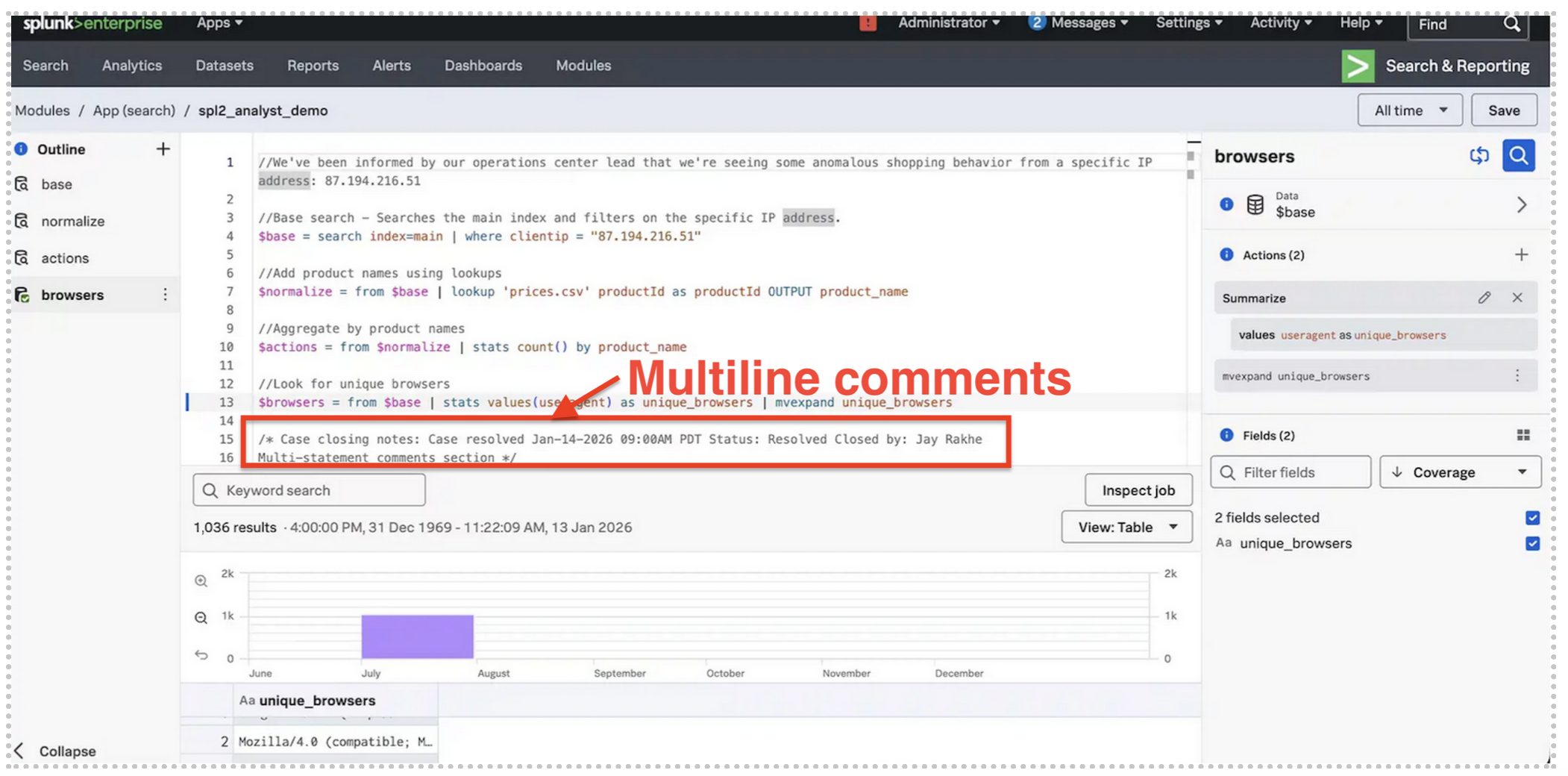Click the splunk>enterprise logo

(92, 23)
